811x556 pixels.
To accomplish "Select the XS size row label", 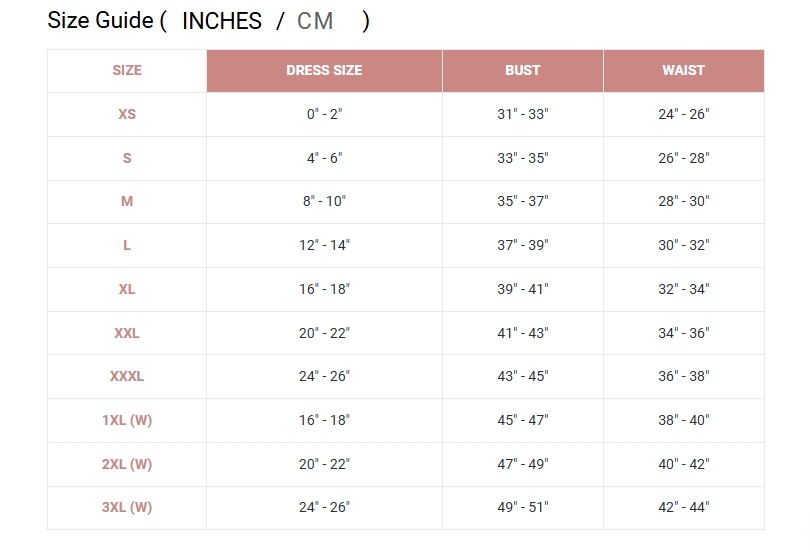I will coord(127,114).
